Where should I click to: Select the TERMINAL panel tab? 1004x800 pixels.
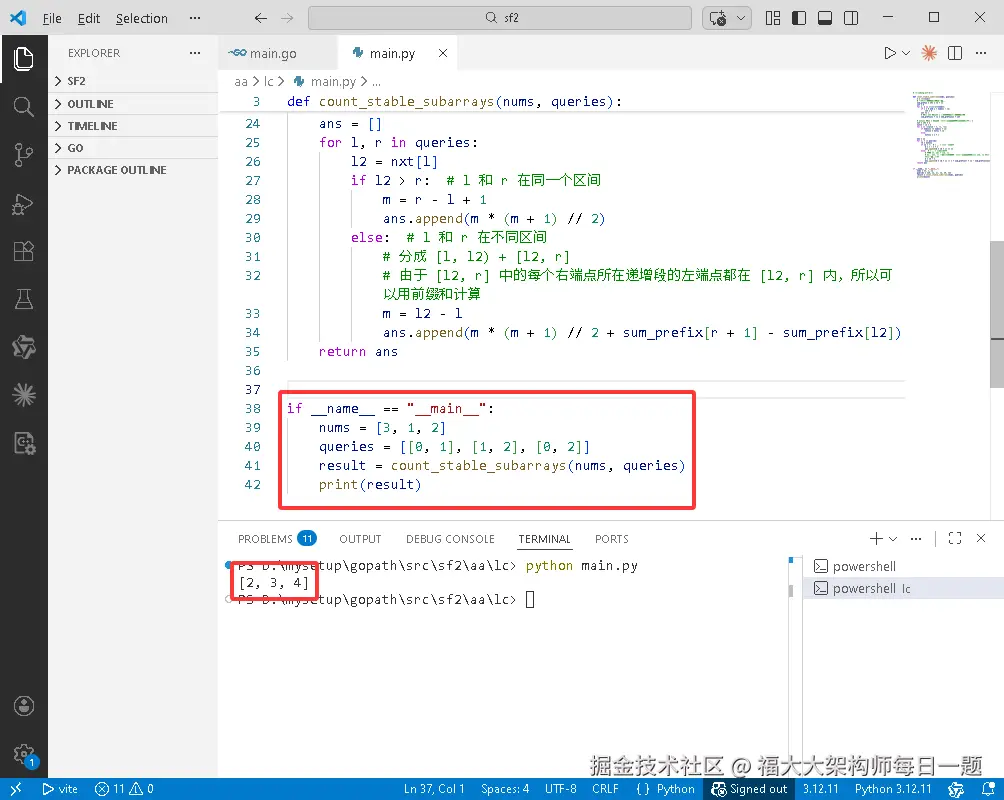(x=544, y=539)
